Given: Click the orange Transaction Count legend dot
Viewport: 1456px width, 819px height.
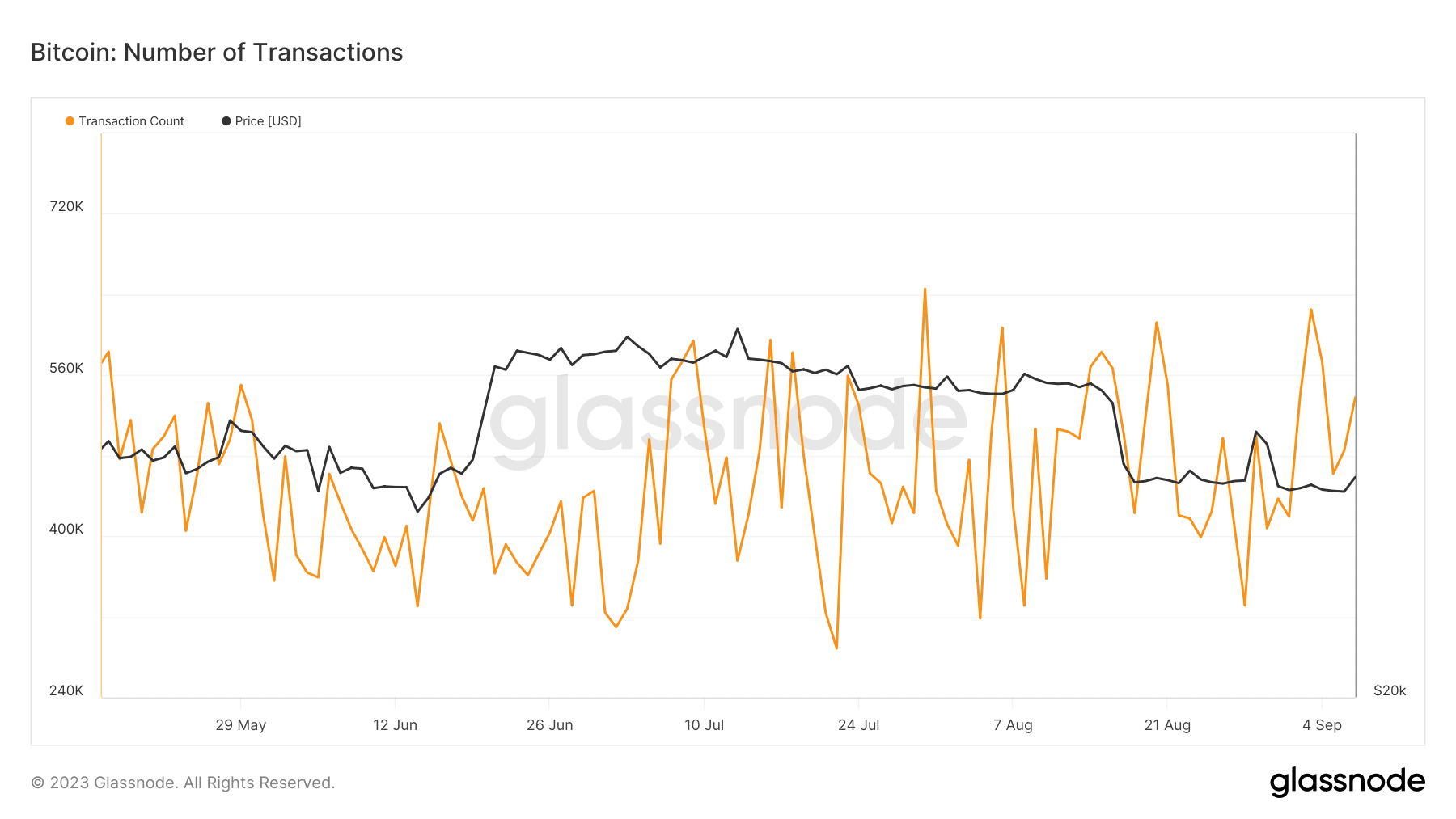Looking at the screenshot, I should tap(70, 121).
